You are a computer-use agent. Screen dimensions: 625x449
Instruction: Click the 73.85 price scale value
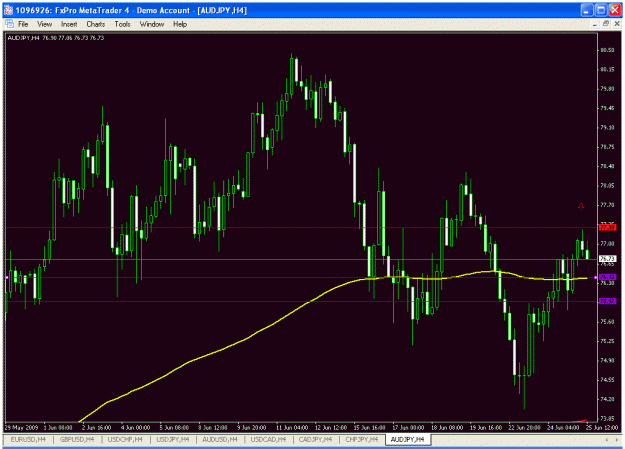pos(607,418)
